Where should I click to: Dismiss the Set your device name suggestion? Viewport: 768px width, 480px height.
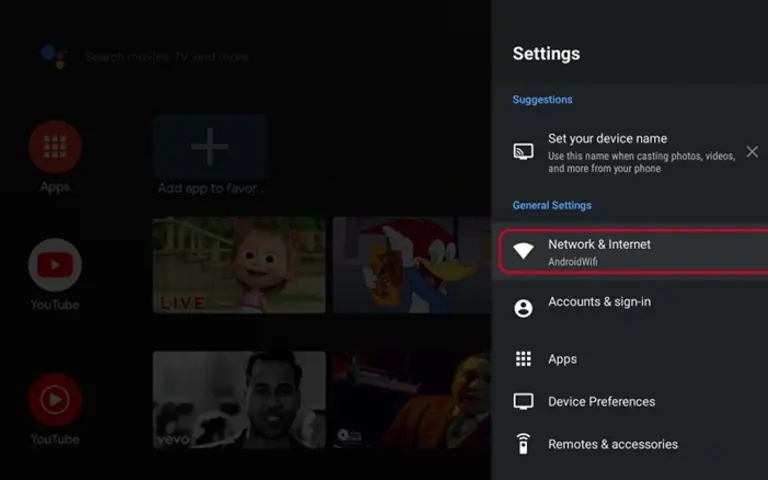(752, 152)
